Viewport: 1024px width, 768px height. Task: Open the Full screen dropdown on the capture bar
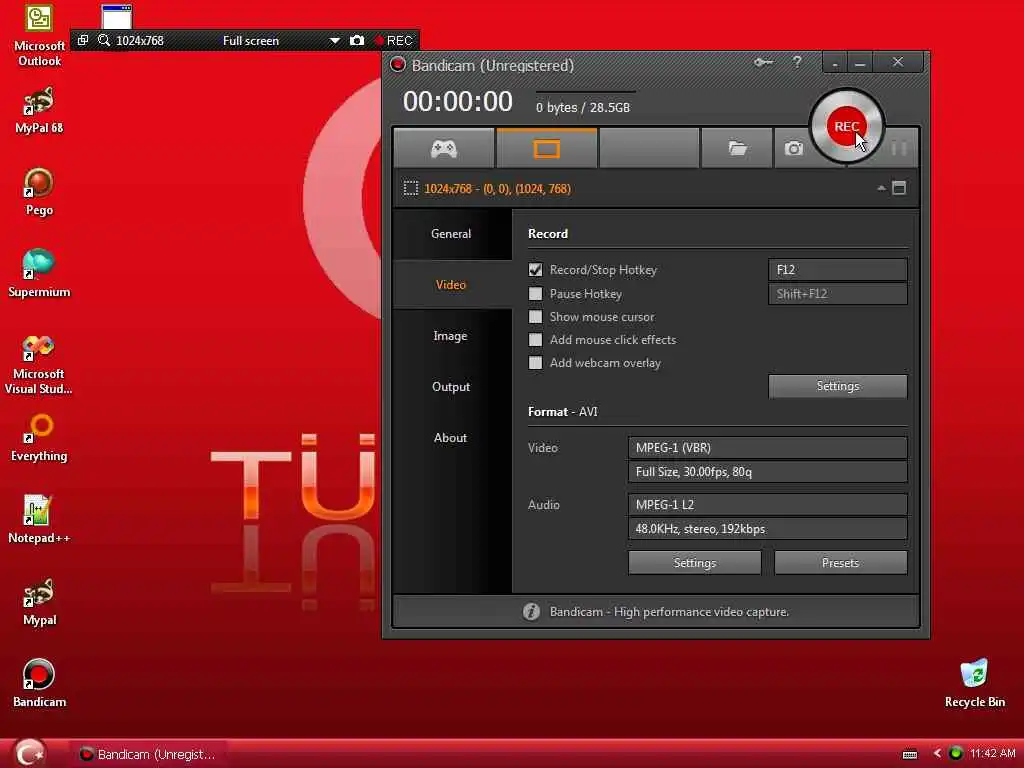click(334, 40)
